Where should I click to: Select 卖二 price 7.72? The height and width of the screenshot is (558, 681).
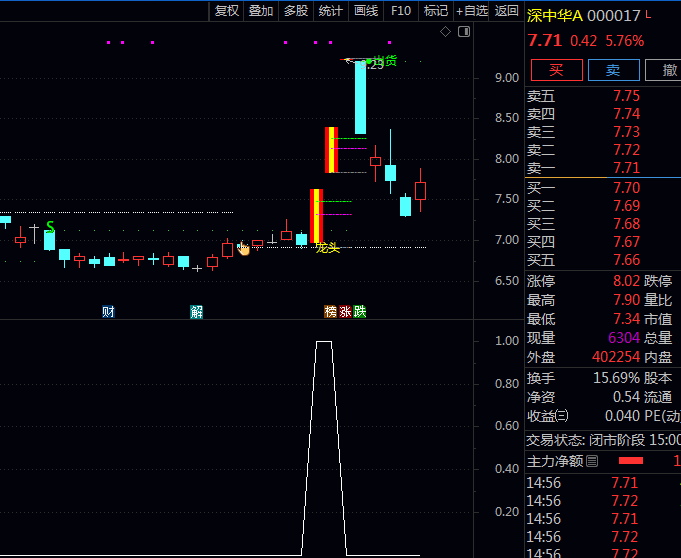click(x=626, y=150)
